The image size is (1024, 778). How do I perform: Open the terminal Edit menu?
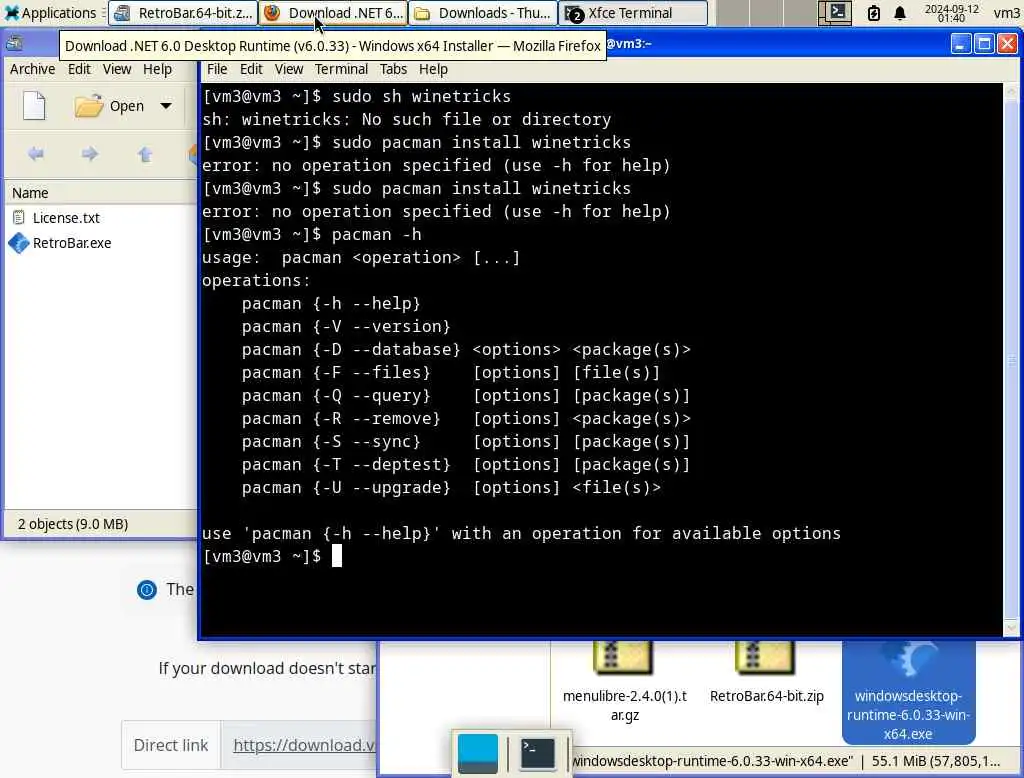tap(251, 69)
